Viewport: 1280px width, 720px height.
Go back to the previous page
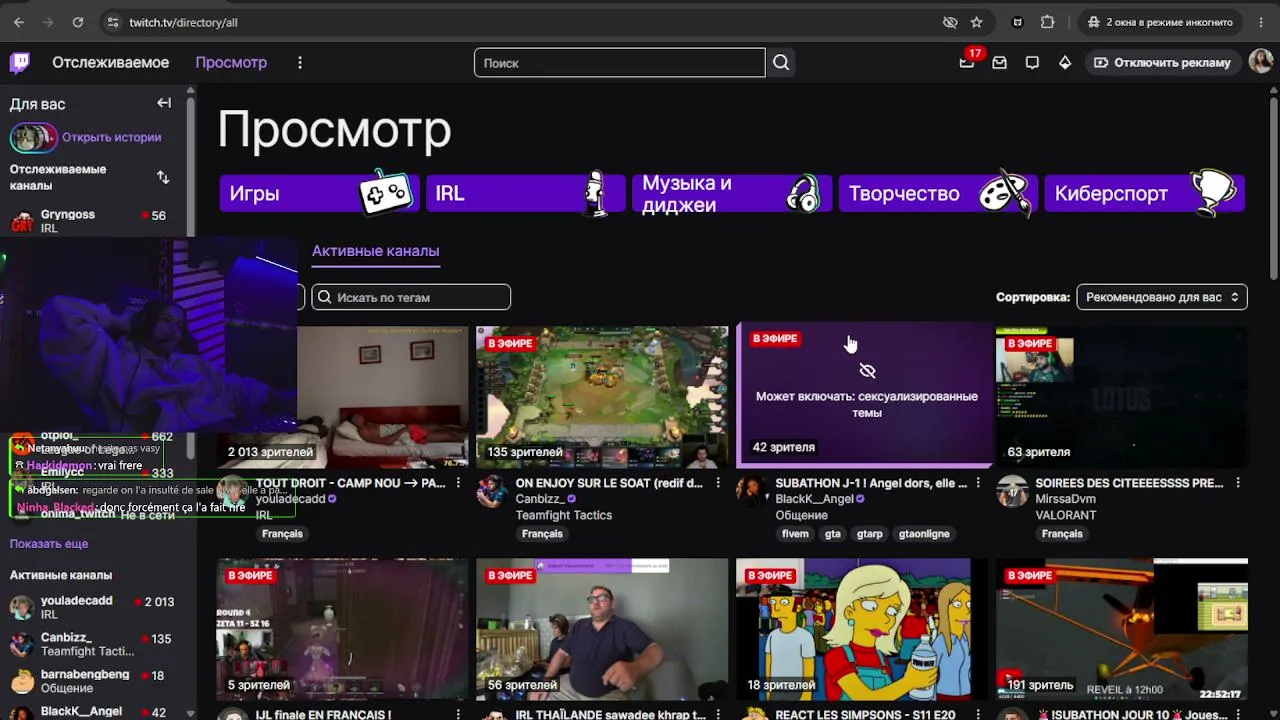pyautogui.click(x=19, y=22)
